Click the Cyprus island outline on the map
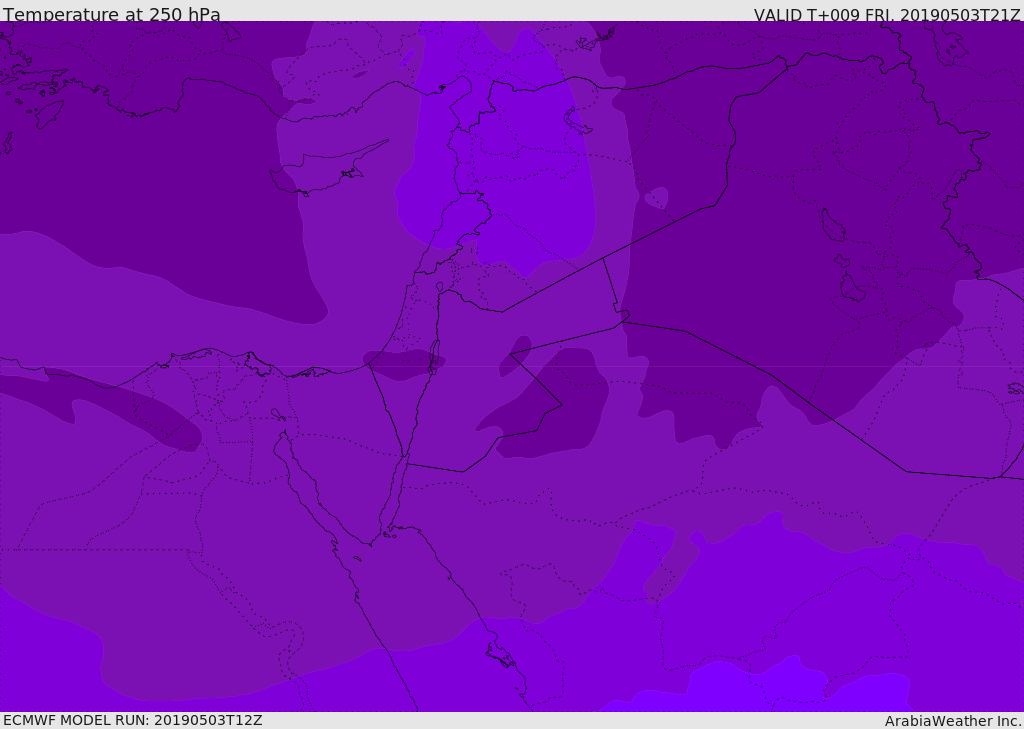This screenshot has height=729, width=1024. [329, 168]
